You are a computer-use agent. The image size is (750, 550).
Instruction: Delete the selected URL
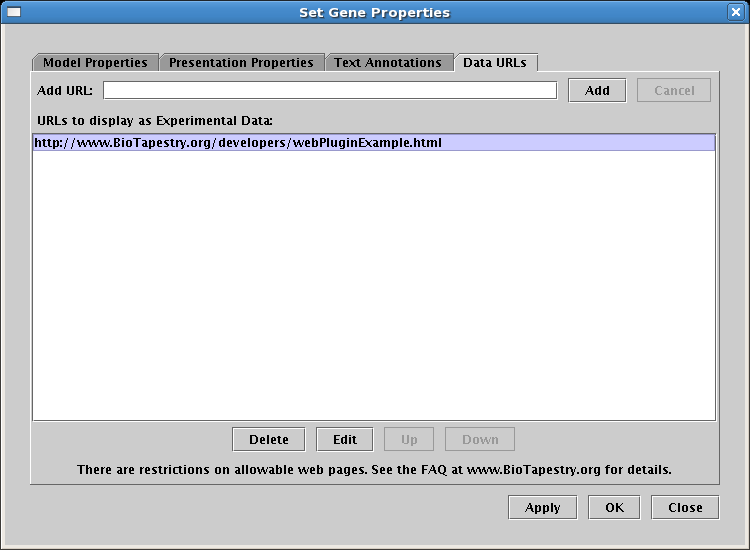(x=269, y=439)
